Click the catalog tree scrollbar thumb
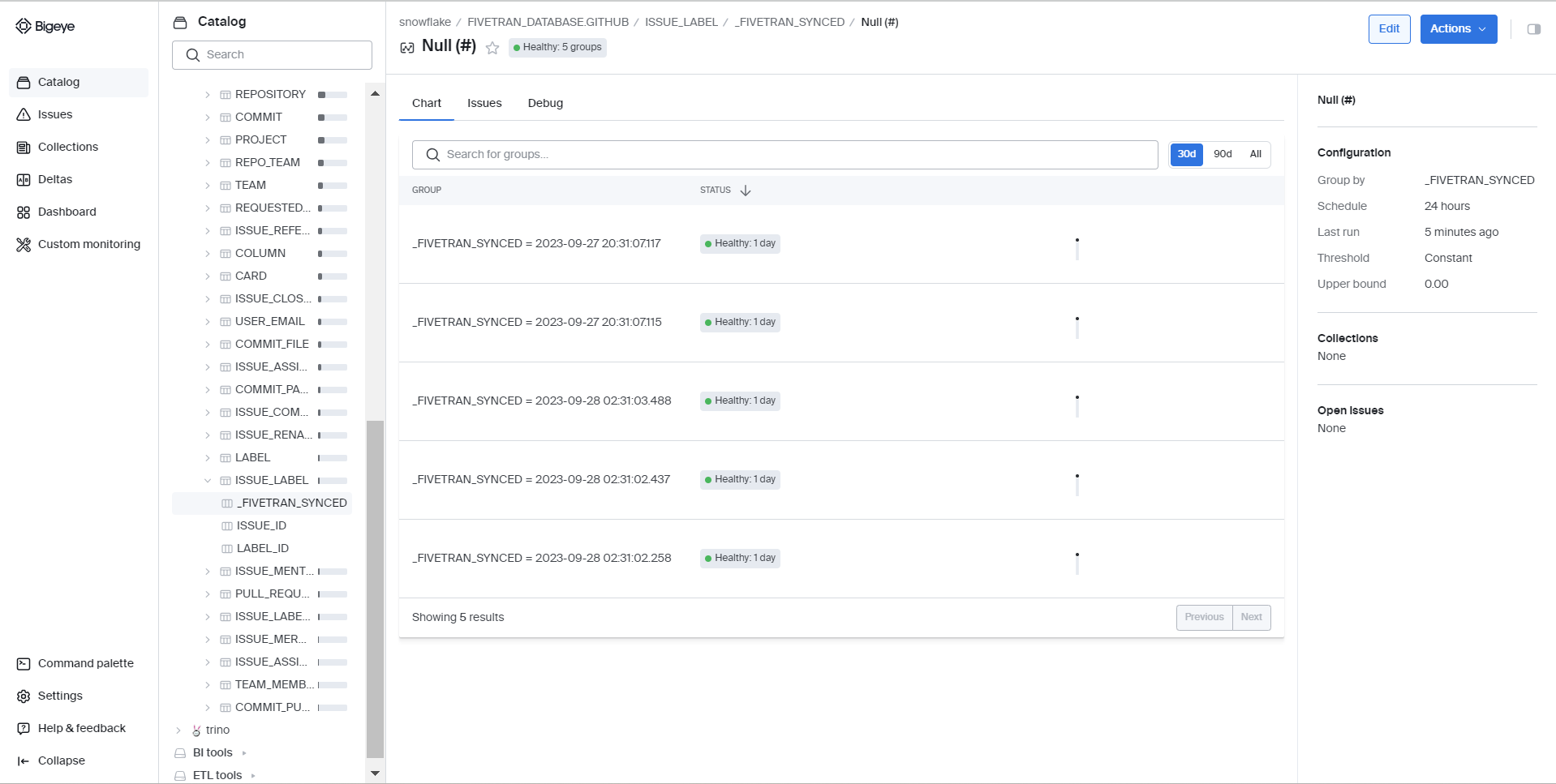 [x=375, y=589]
